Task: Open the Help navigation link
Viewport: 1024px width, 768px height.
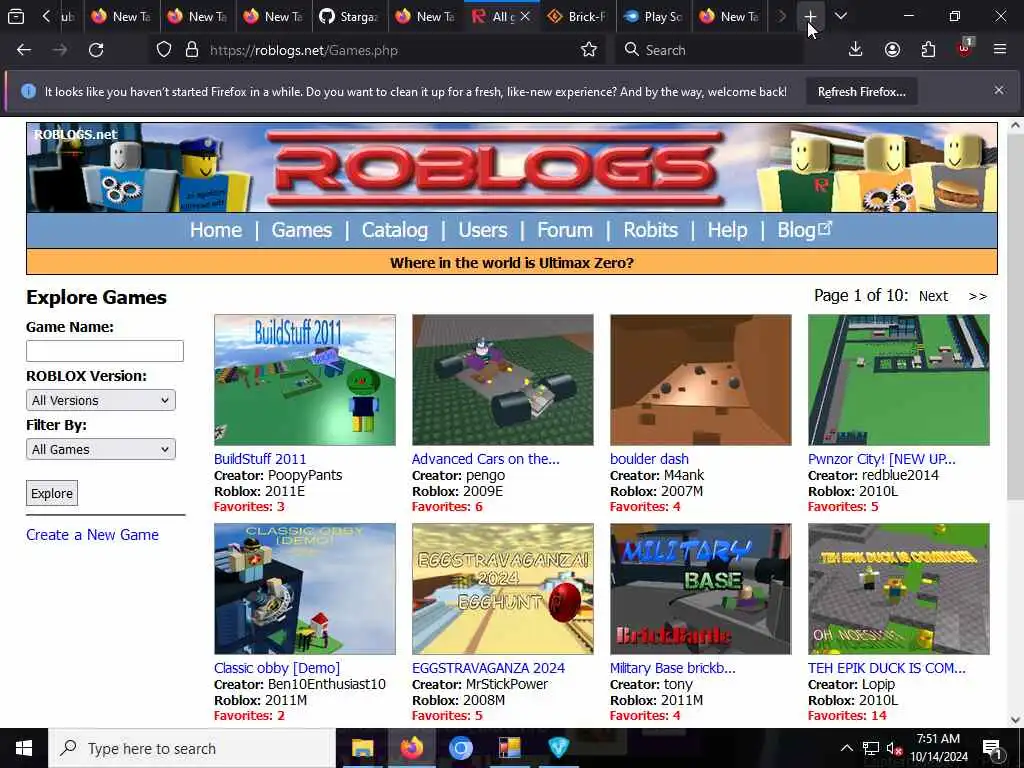Action: pyautogui.click(x=728, y=230)
